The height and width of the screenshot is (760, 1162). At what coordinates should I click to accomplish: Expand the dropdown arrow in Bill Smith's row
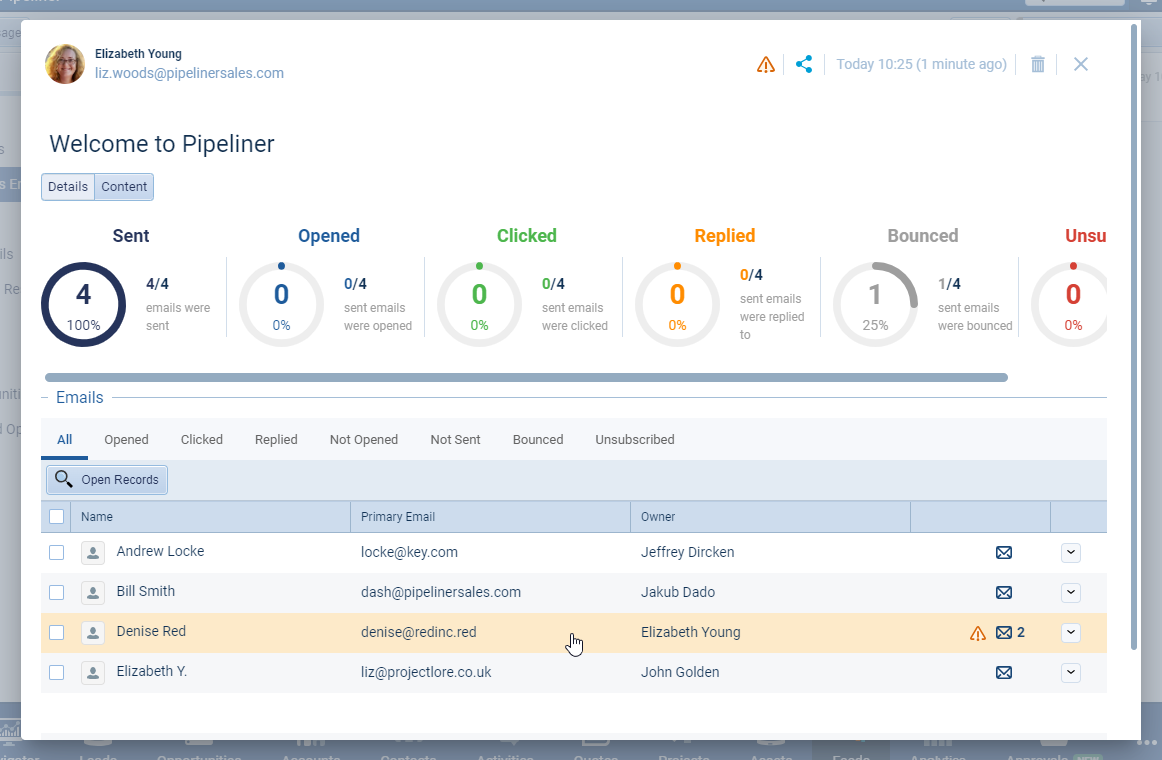tap(1071, 593)
